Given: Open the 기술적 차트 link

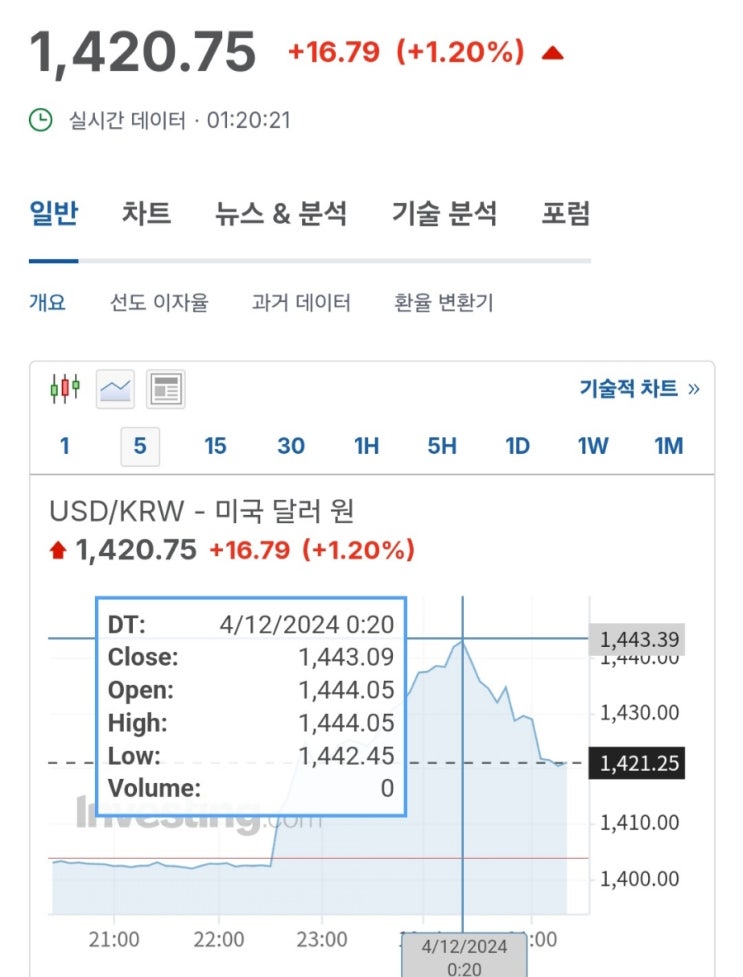Looking at the screenshot, I should (x=639, y=388).
